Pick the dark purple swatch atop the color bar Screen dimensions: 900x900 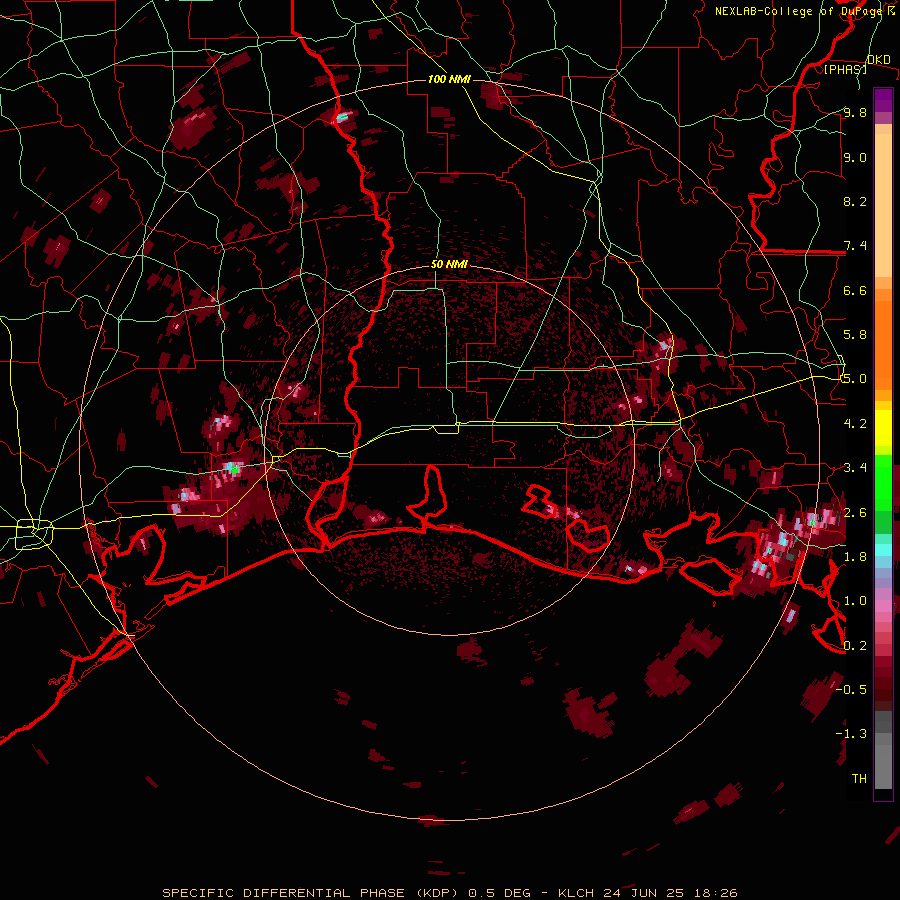tap(883, 100)
